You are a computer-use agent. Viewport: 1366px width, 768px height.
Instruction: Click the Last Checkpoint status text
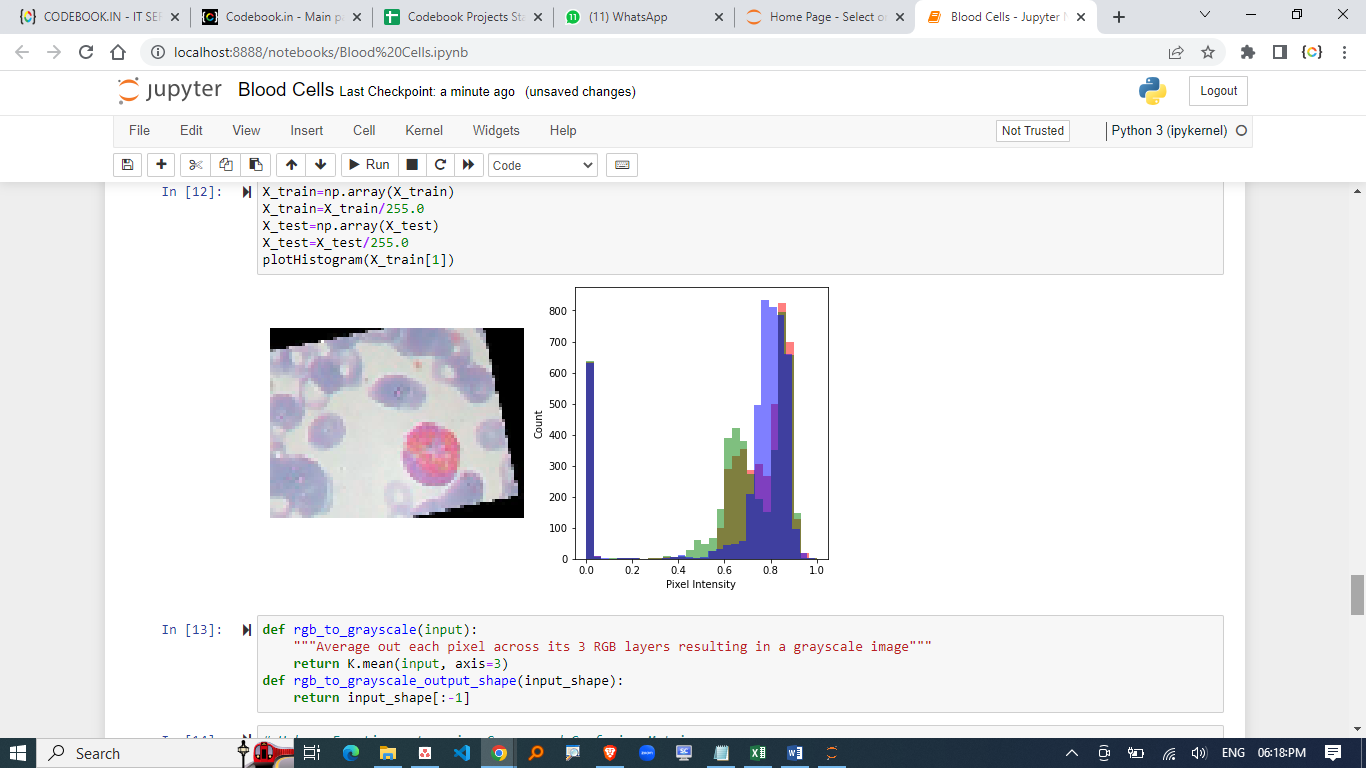tap(427, 92)
